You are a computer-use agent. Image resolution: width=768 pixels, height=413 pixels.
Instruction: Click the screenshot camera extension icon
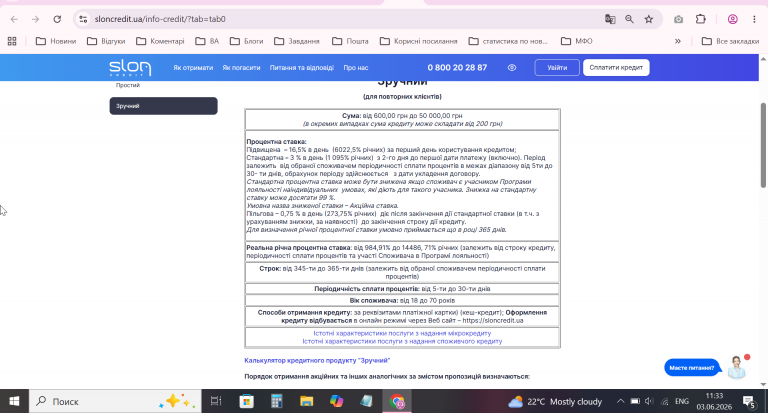coord(678,19)
